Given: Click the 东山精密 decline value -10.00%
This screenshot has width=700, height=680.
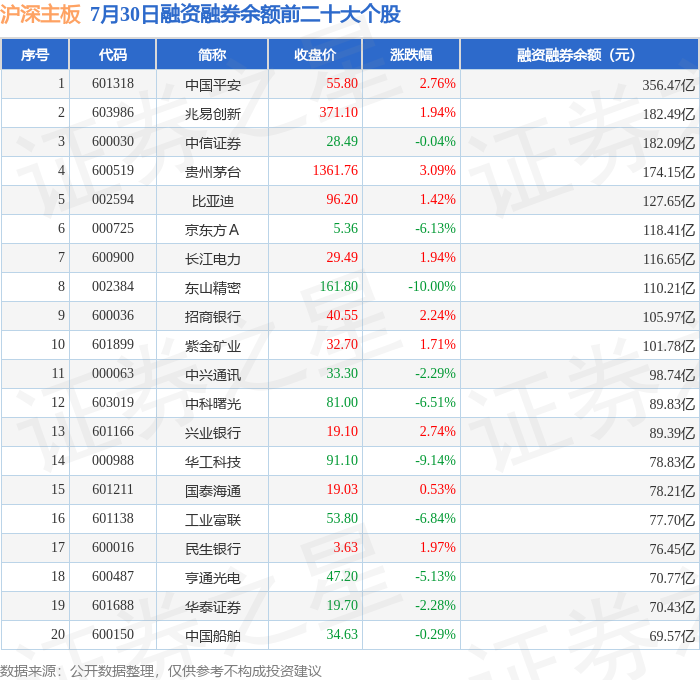Looking at the screenshot, I should pos(432,286).
